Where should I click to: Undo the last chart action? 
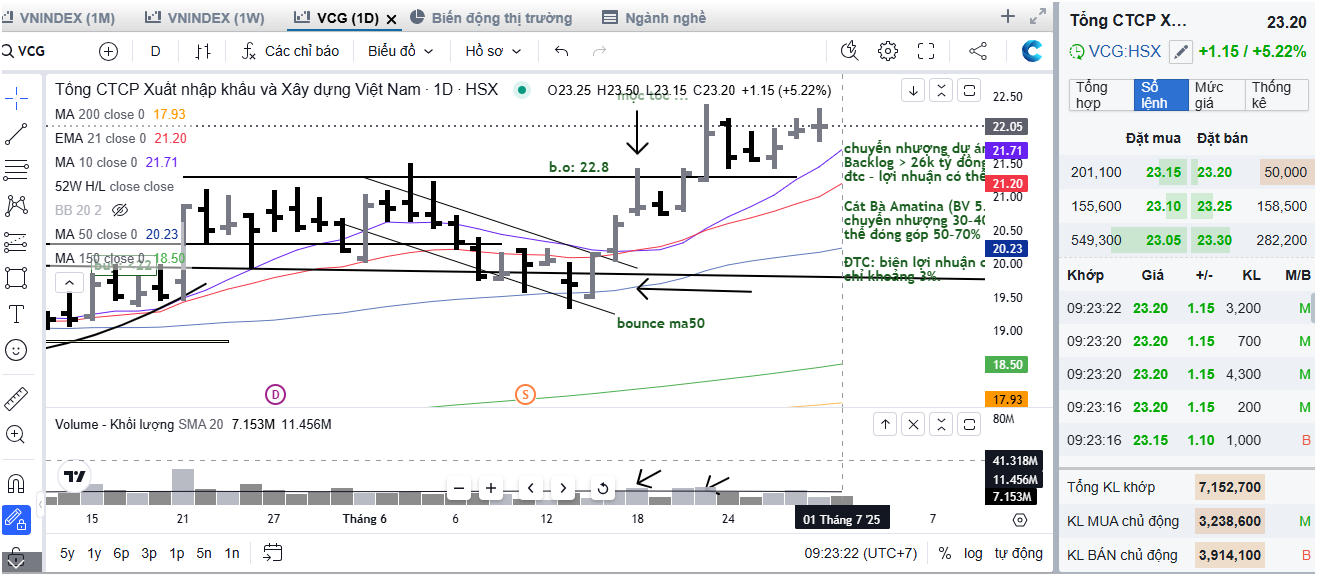click(x=561, y=51)
